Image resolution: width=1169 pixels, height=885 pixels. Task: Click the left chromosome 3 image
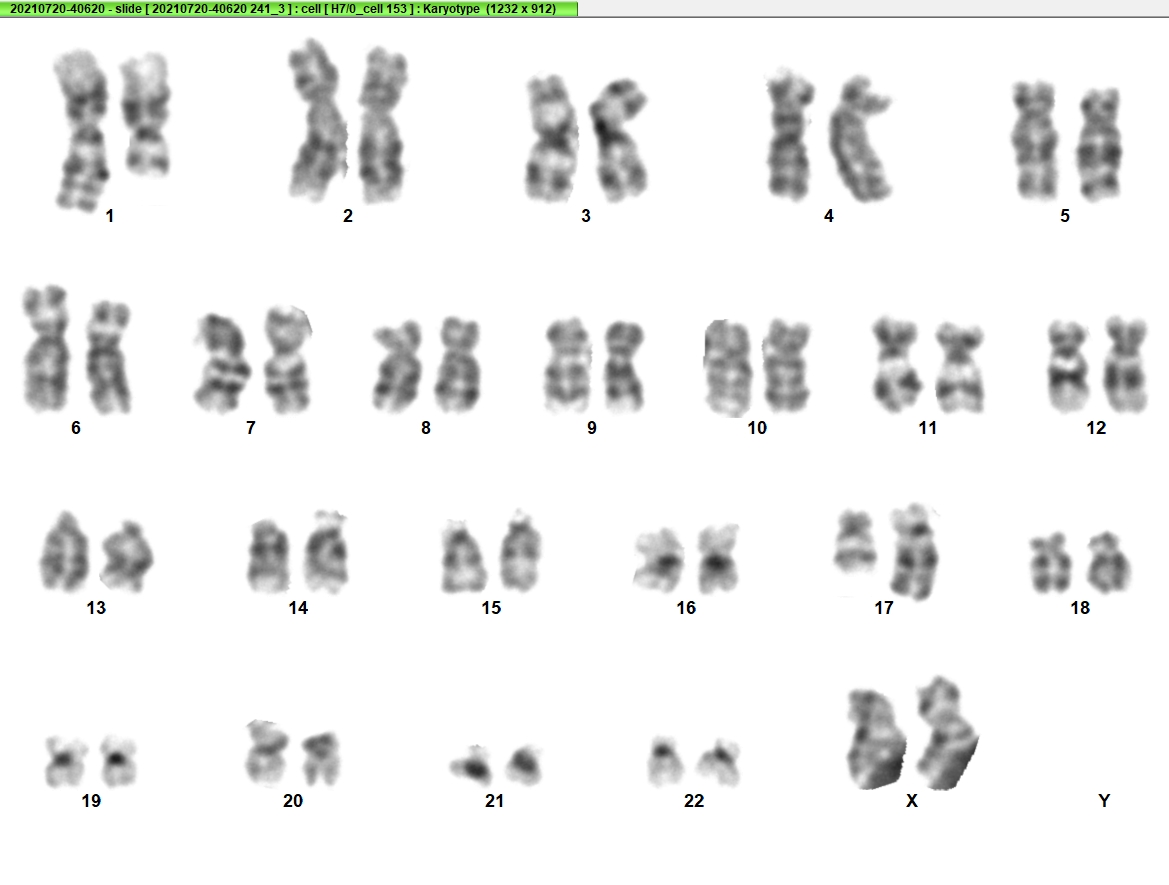552,139
